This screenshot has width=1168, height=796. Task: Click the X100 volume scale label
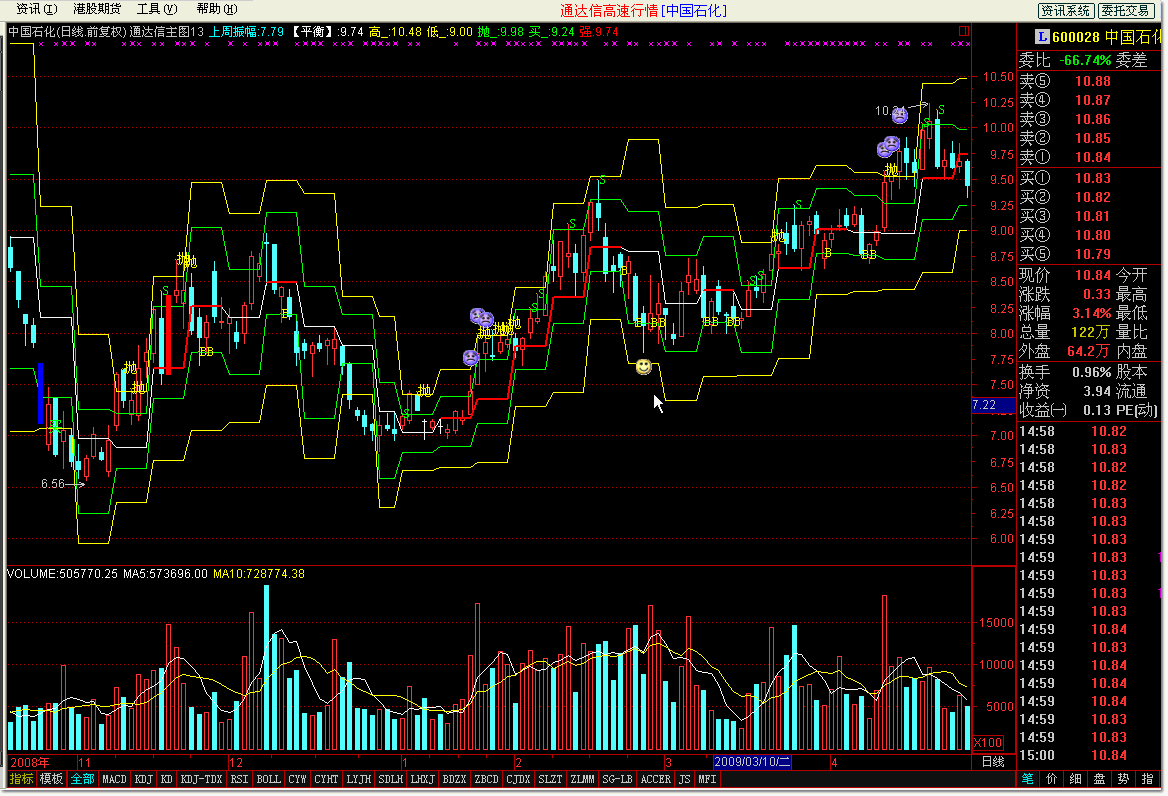(988, 742)
